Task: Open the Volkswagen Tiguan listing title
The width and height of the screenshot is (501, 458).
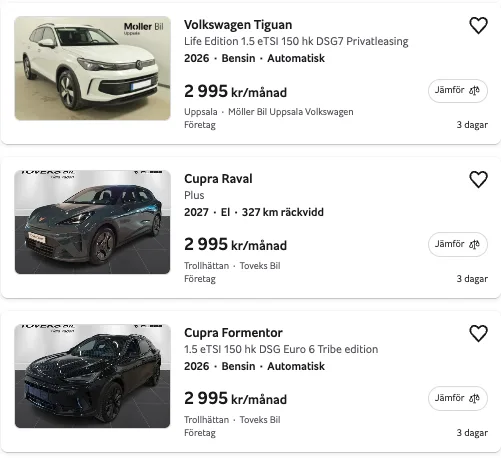Action: pyautogui.click(x=238, y=25)
